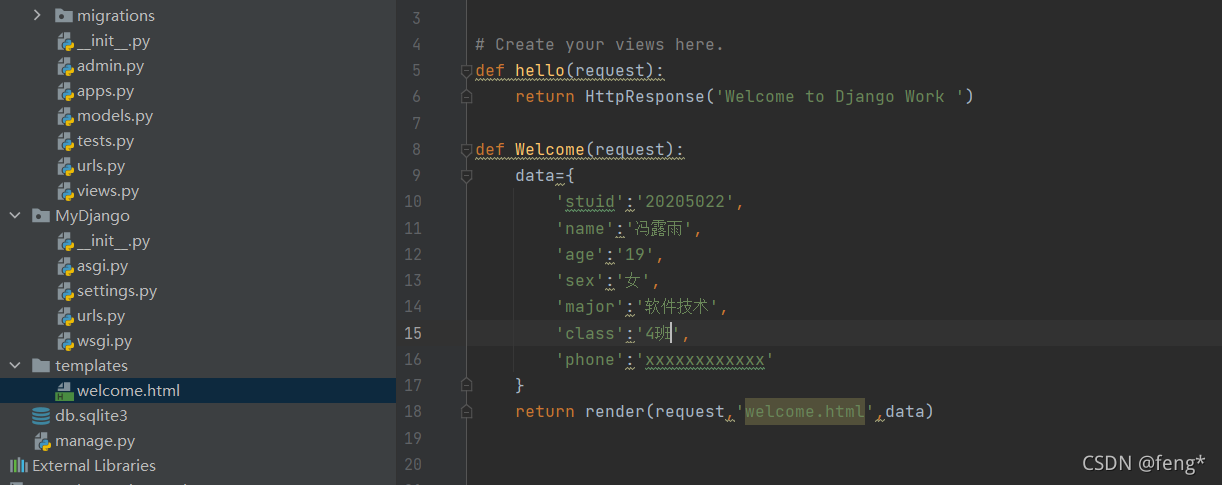This screenshot has height=485, width=1222.
Task: Open tests.py in the project tree
Action: click(105, 141)
